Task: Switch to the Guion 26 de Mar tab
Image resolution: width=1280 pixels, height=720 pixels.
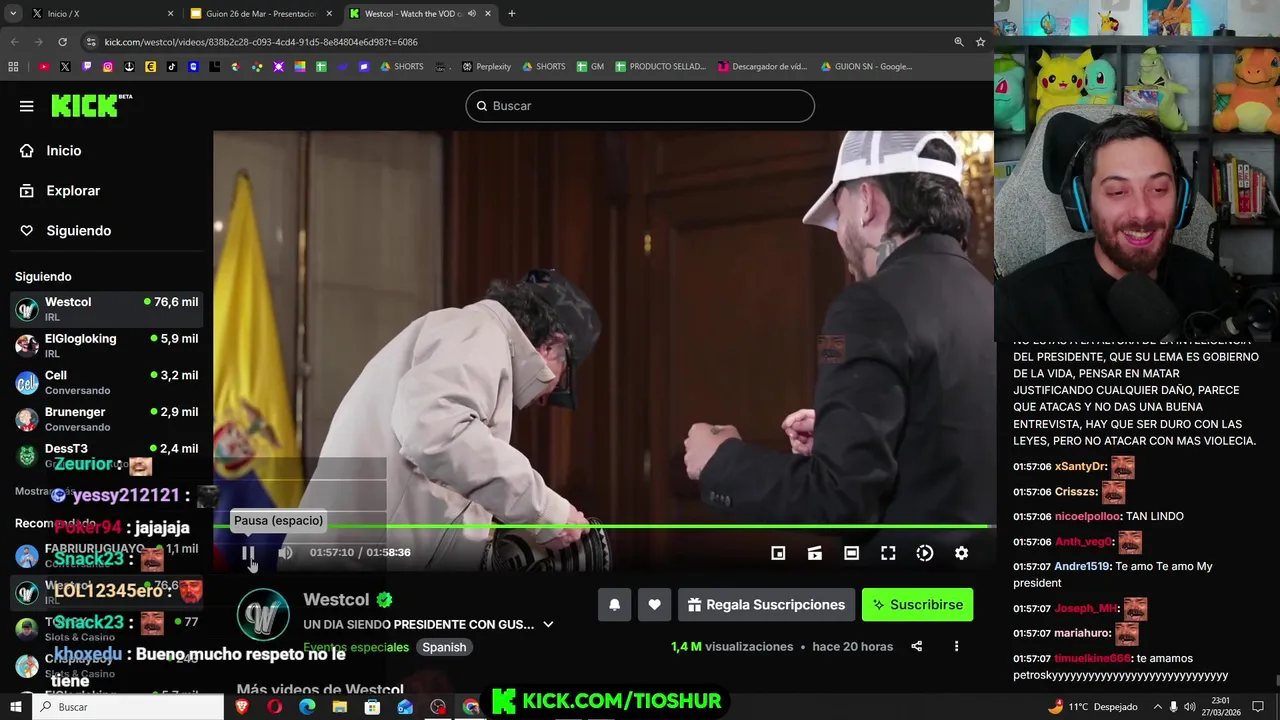Action: click(261, 14)
